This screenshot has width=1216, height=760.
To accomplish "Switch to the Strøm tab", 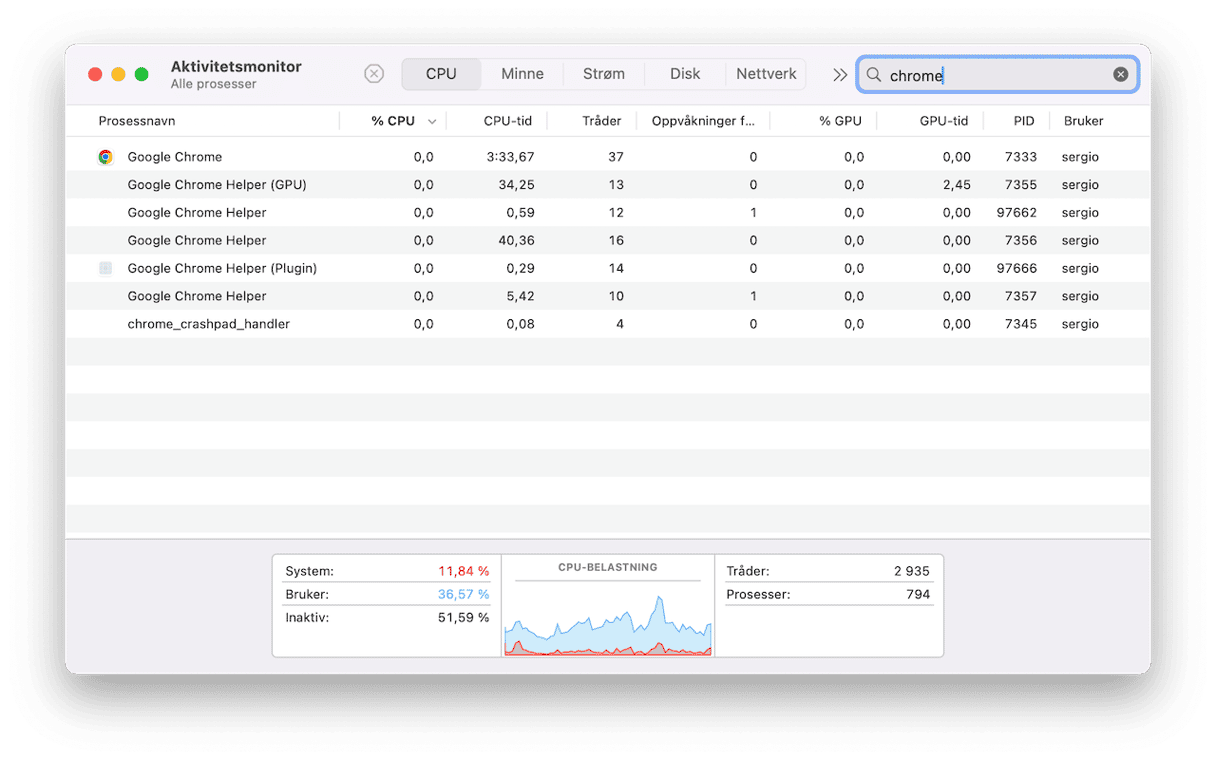I will pos(604,74).
